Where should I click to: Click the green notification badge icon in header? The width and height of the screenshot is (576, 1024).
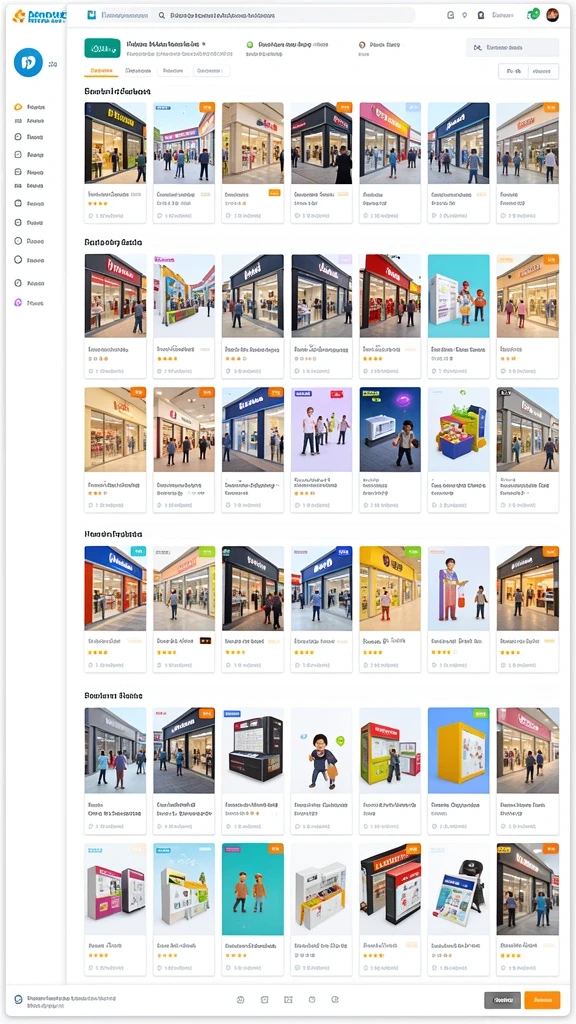point(533,14)
